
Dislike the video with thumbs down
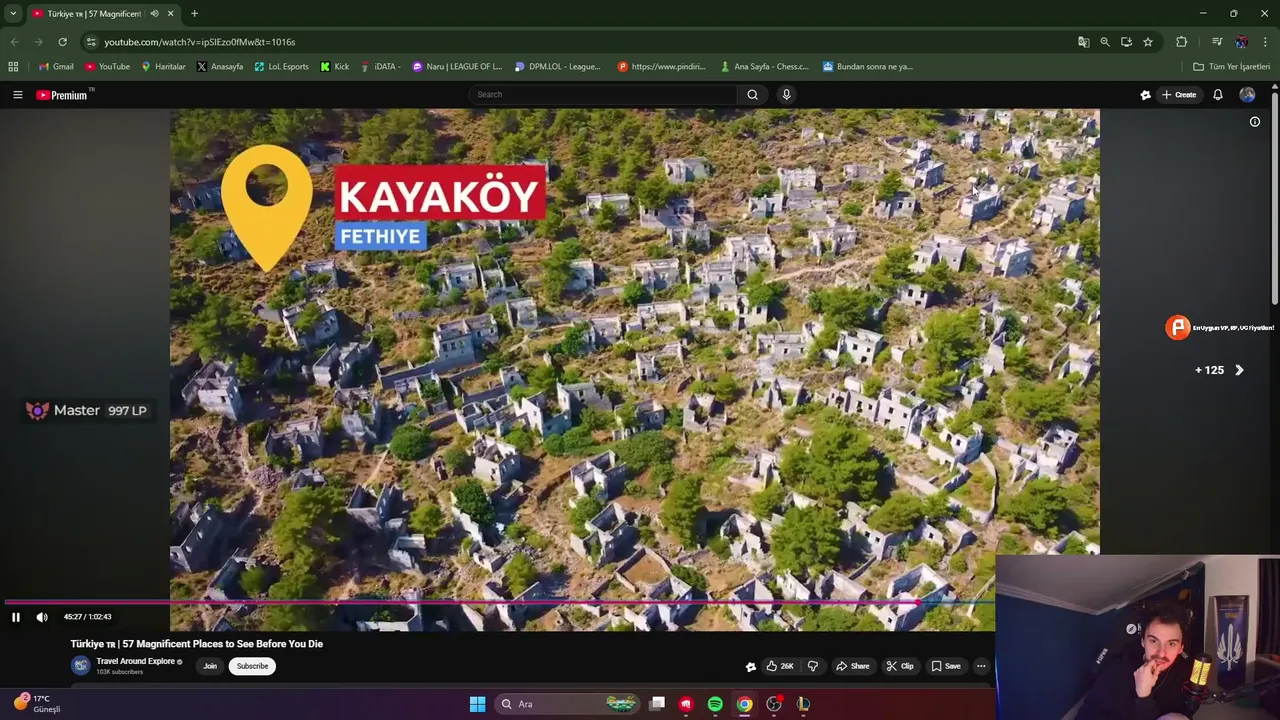click(812, 666)
